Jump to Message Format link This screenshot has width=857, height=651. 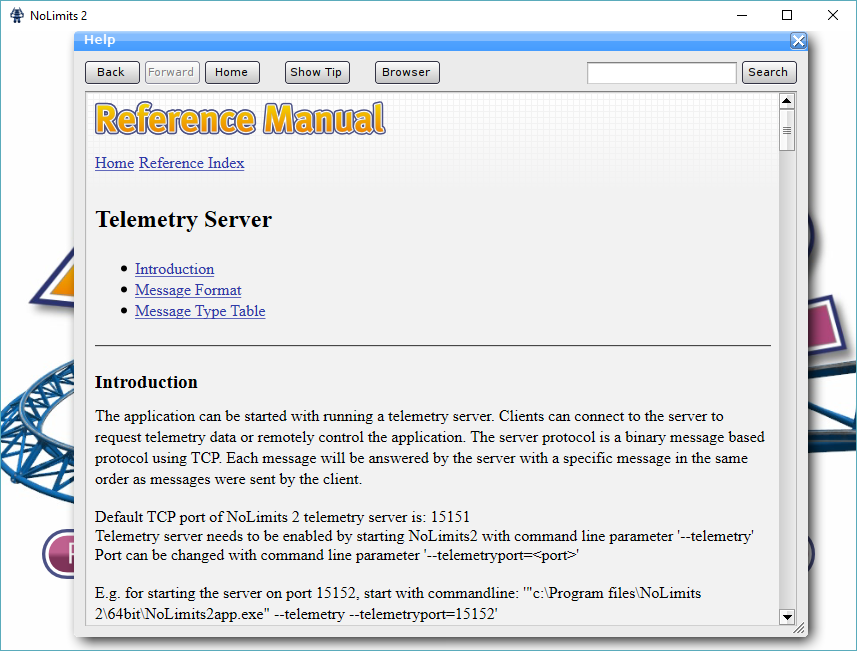(188, 290)
